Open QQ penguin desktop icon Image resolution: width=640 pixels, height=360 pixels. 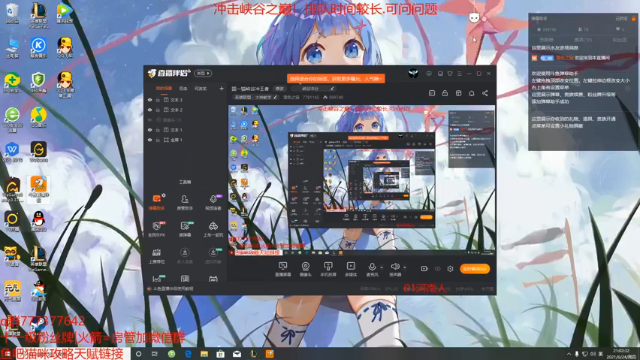[38, 221]
